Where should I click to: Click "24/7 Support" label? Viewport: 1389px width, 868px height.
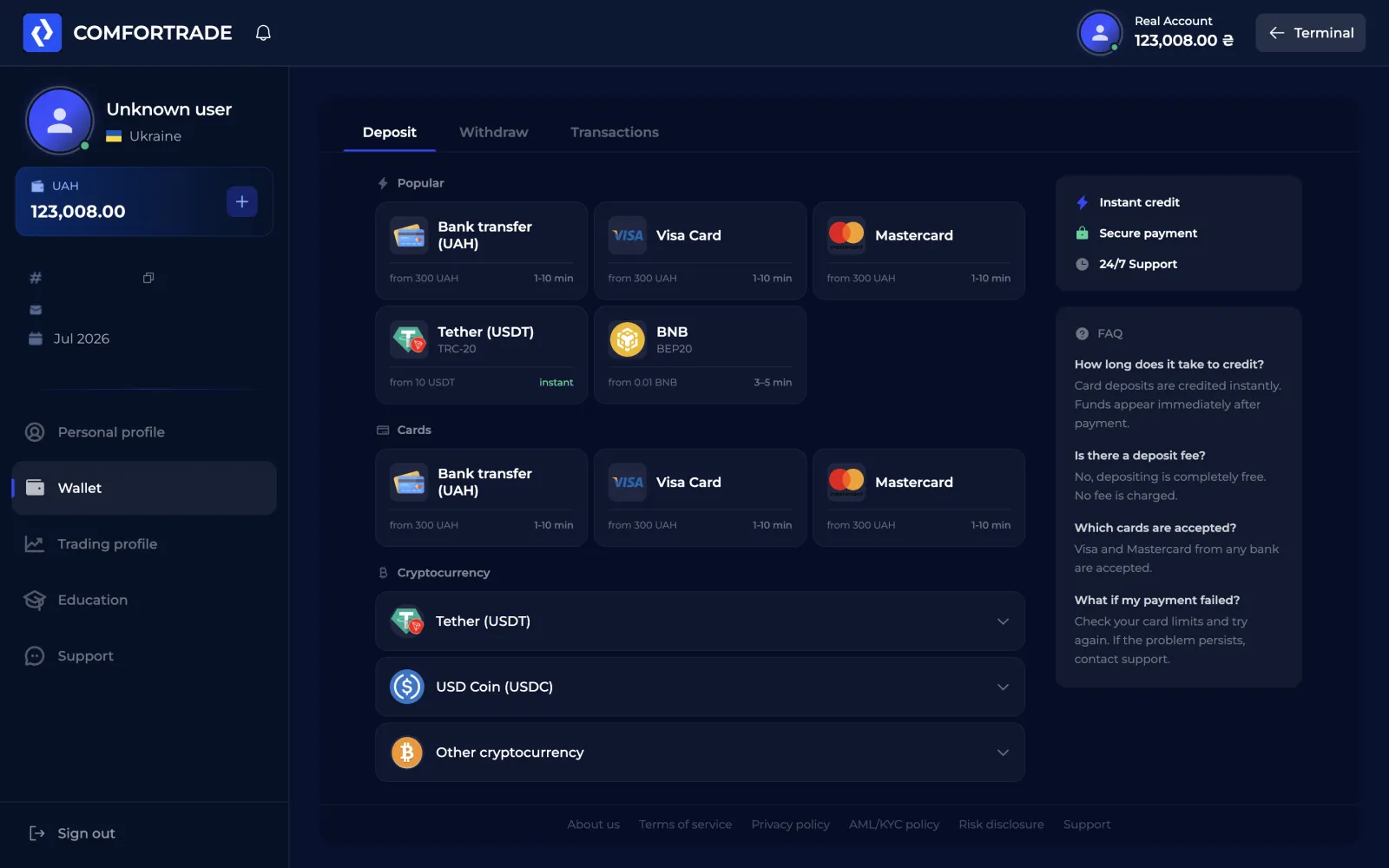[x=1138, y=264]
